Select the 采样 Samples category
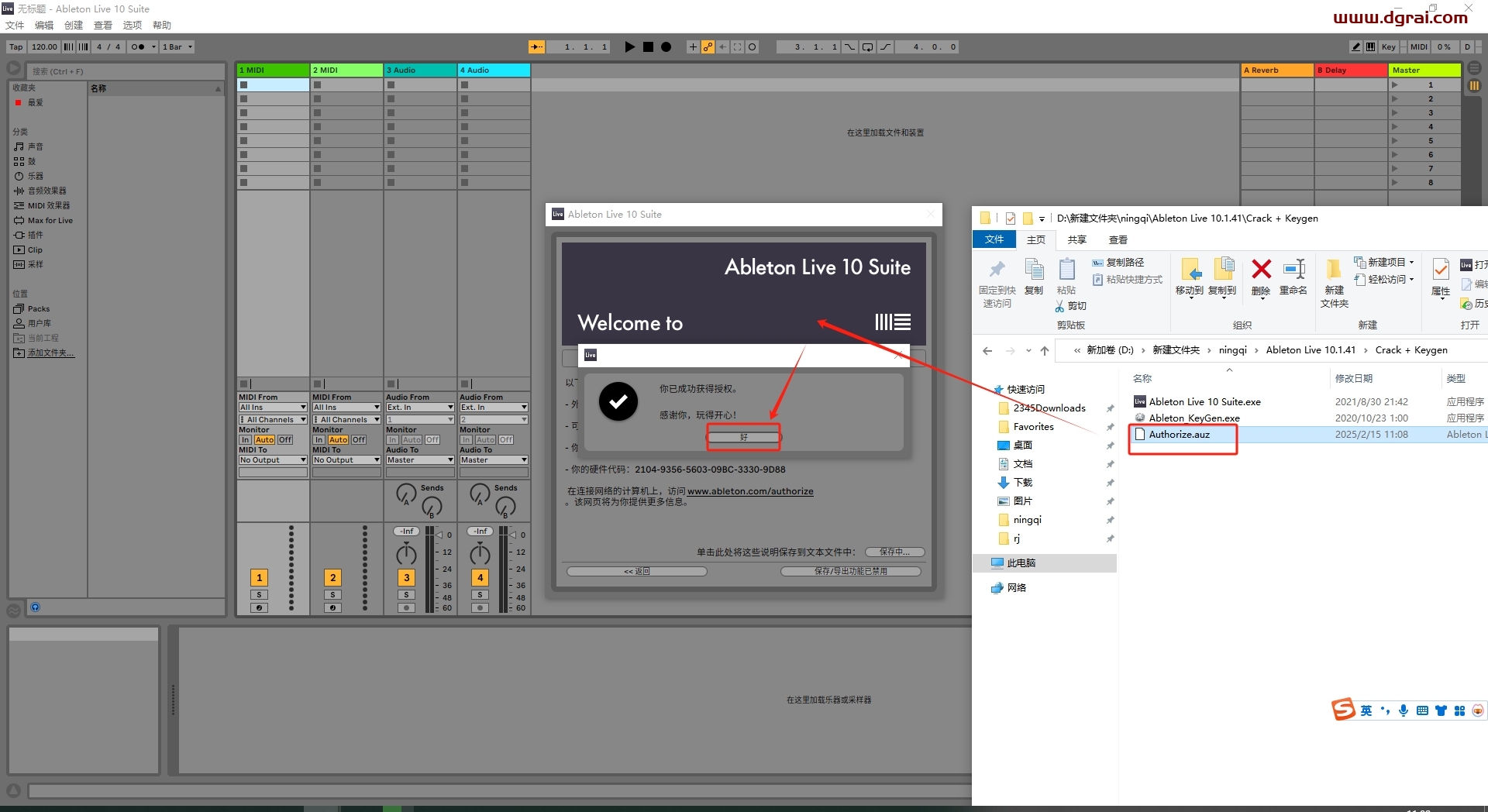Viewport: 1488px width, 812px height. click(x=29, y=264)
